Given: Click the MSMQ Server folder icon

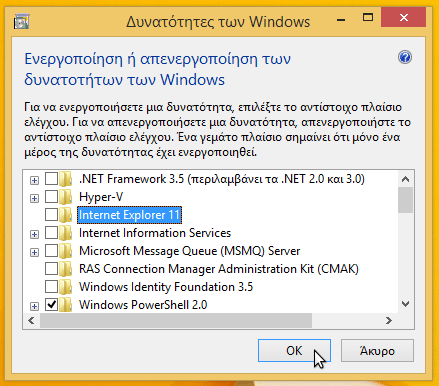Looking at the screenshot, I should pos(66,251).
